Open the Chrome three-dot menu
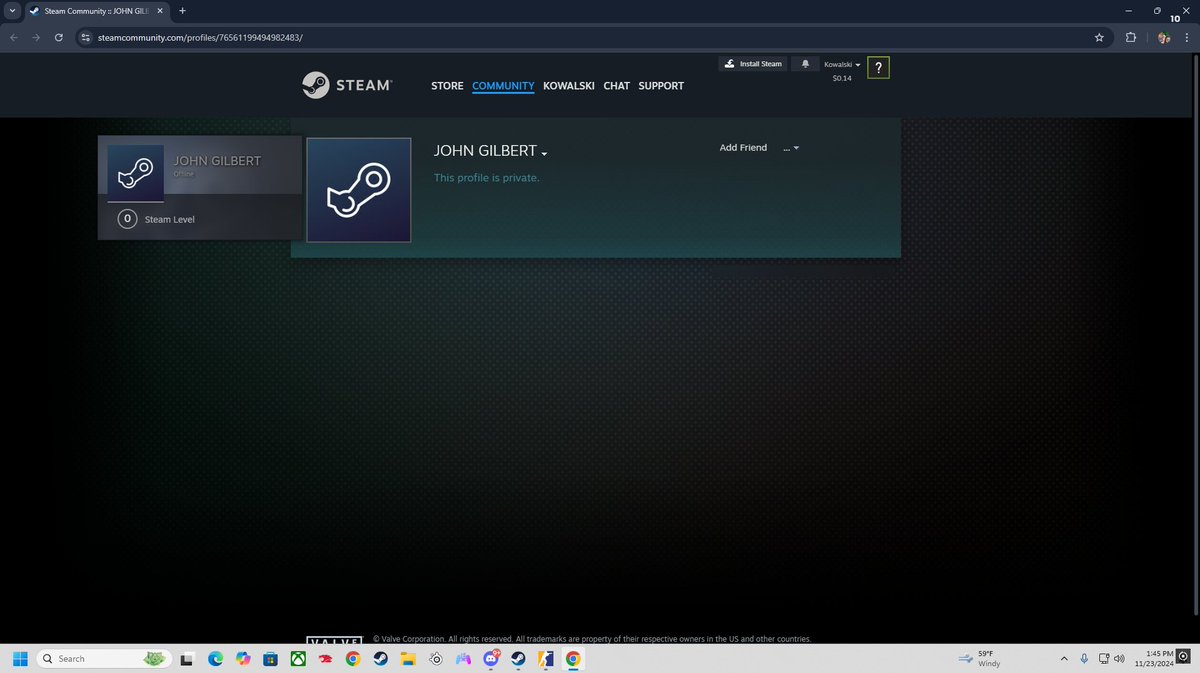This screenshot has width=1200, height=673. click(1187, 37)
